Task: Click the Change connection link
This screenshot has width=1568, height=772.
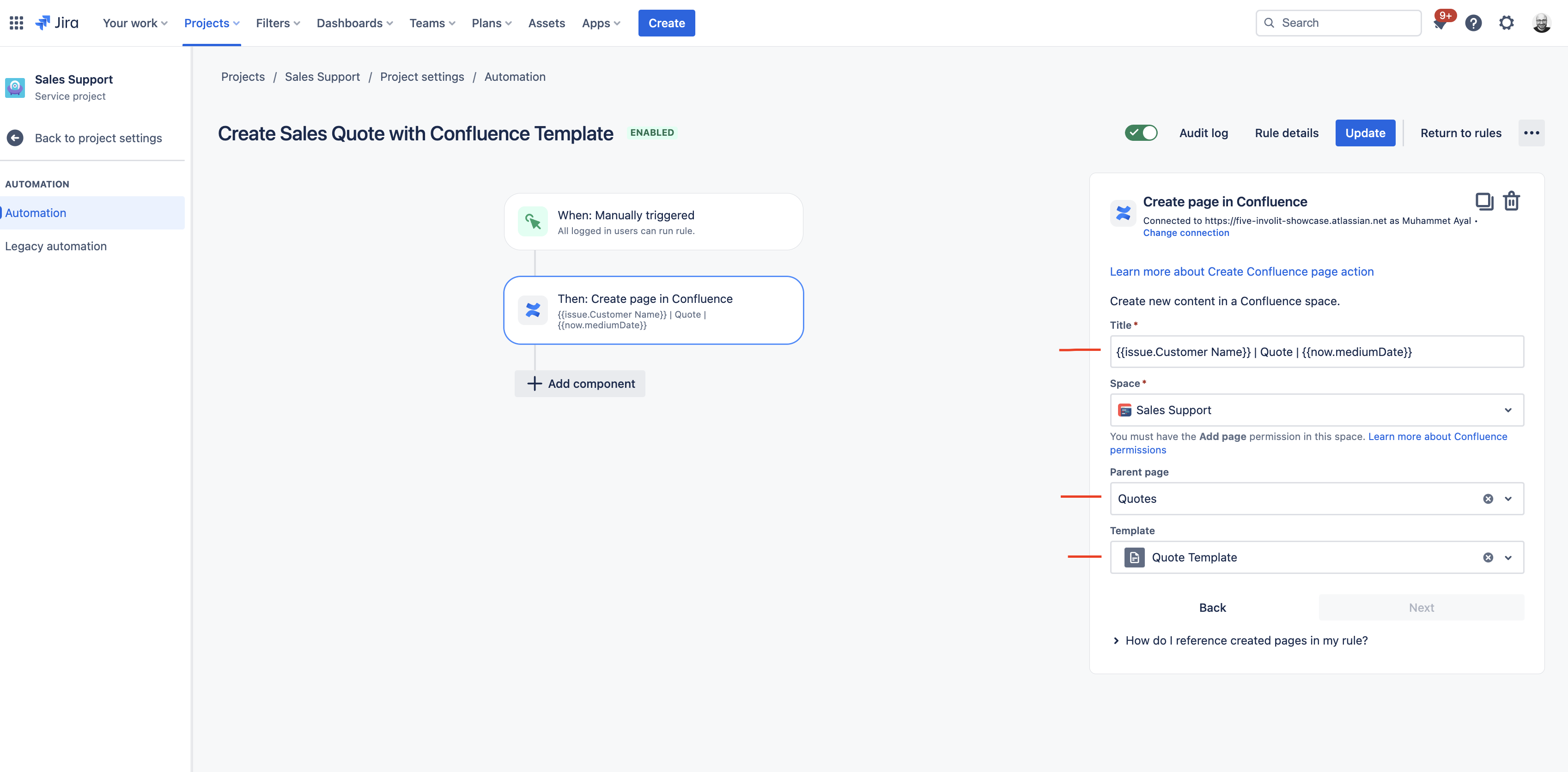Action: click(1186, 233)
